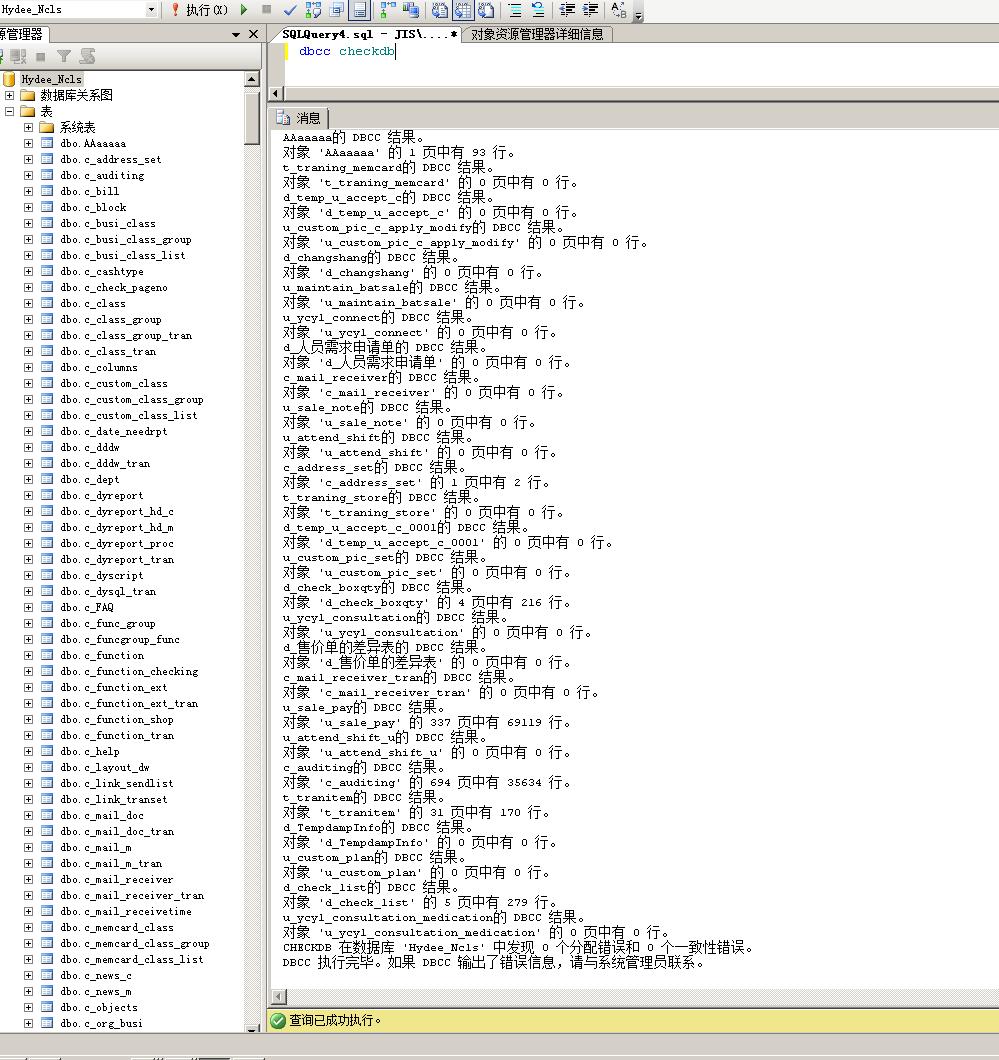The image size is (999, 1060).
Task: Click the Object Explorer vertical scrollbar thumb
Action: 252,118
